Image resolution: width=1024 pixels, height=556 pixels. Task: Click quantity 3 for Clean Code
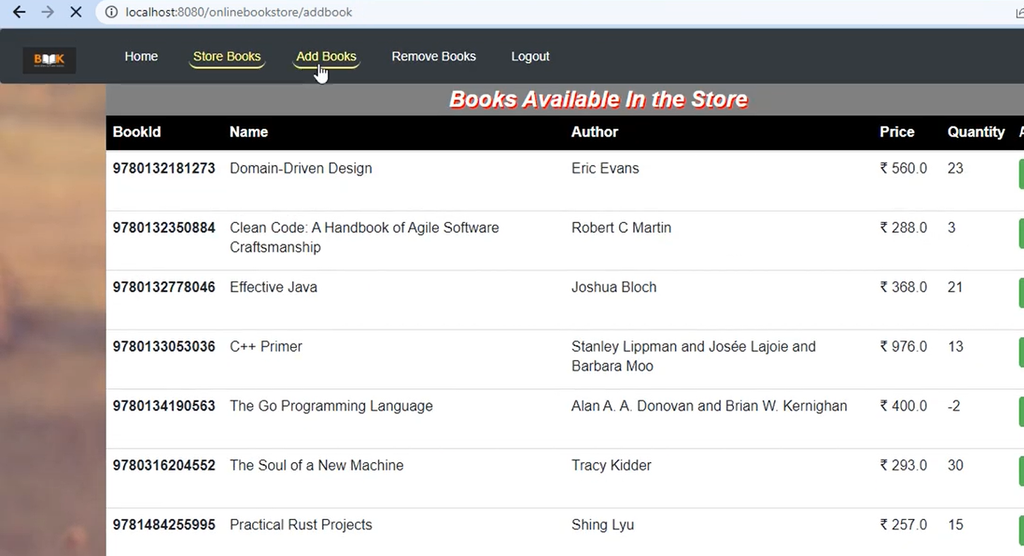click(x=952, y=227)
